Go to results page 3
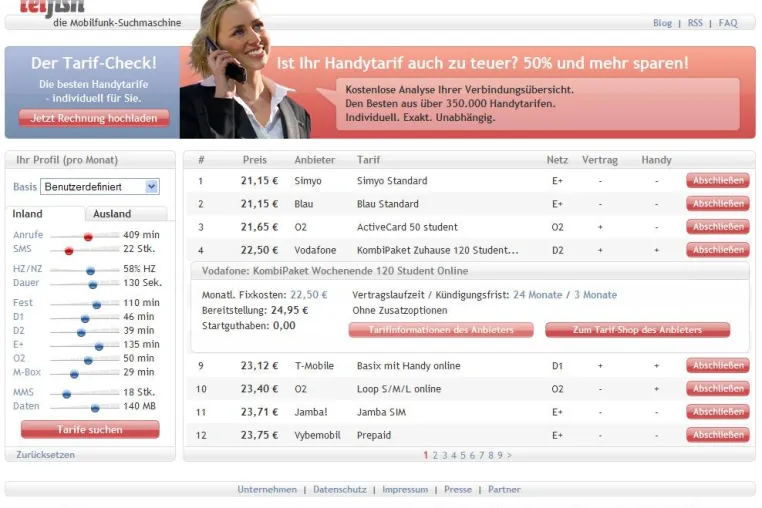The height and width of the screenshot is (508, 762). click(444, 455)
